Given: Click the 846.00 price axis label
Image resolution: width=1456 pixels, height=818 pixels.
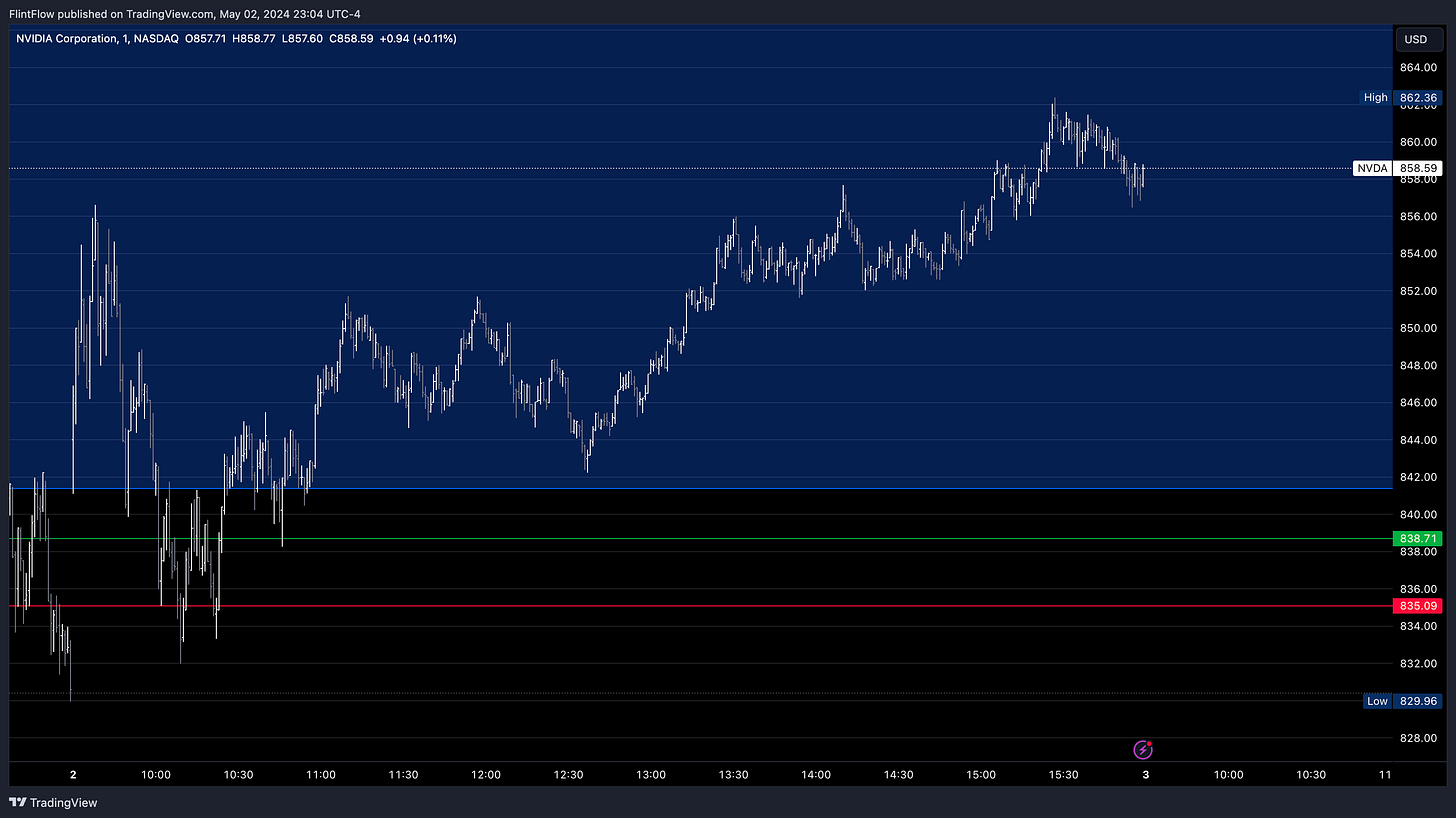Looking at the screenshot, I should tap(1417, 403).
